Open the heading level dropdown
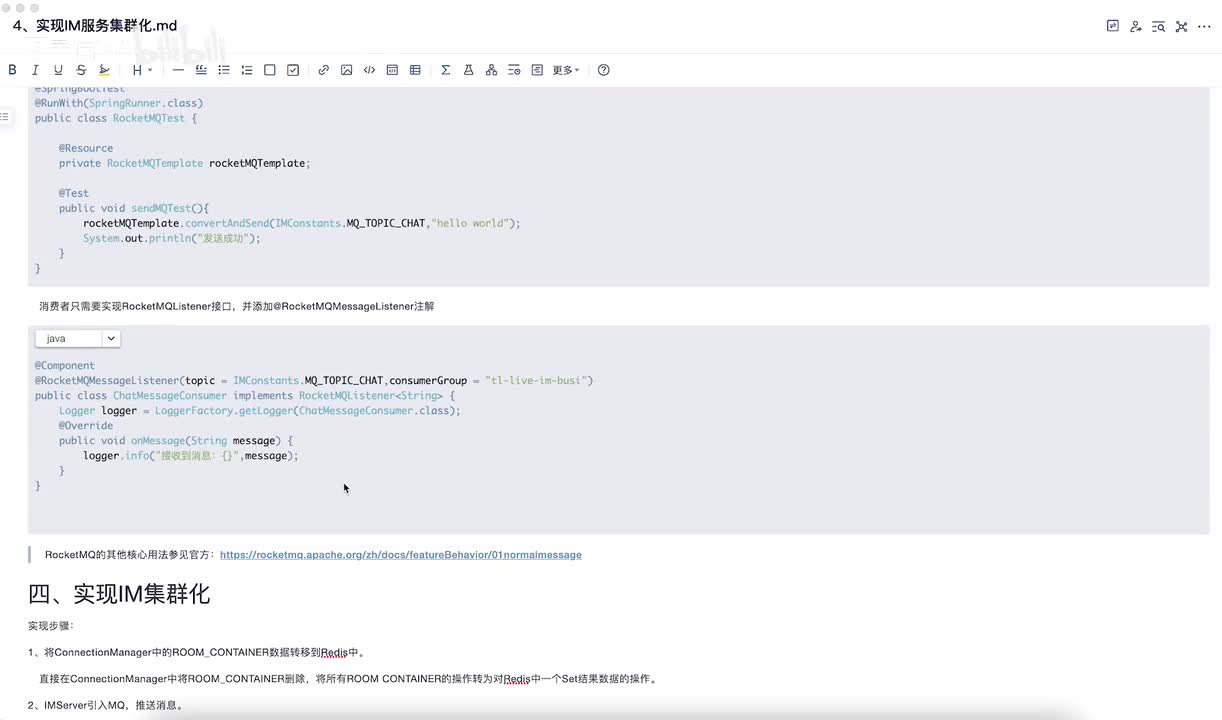1222x720 pixels. click(142, 70)
